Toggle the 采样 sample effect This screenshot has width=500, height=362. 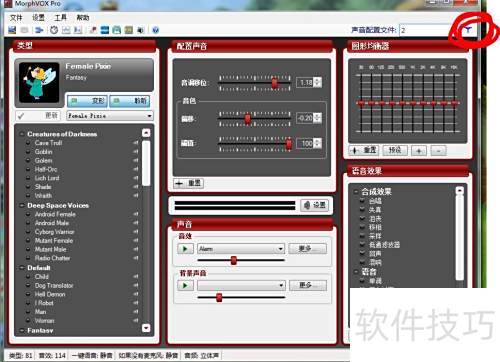375,236
